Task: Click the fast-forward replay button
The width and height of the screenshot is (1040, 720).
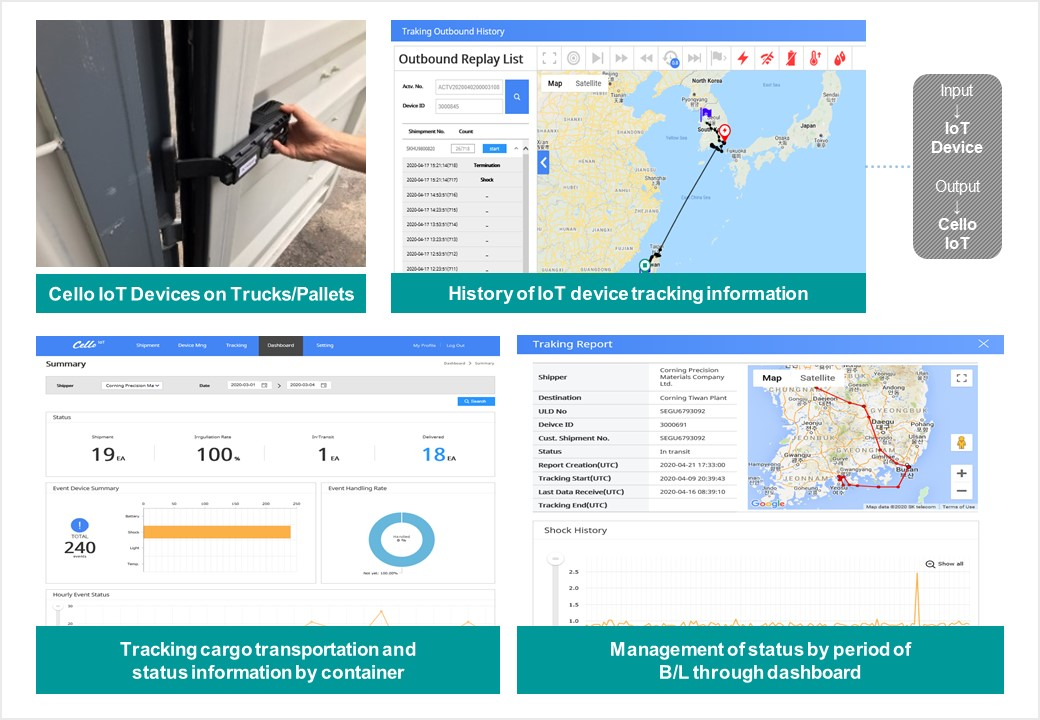Action: [621, 58]
